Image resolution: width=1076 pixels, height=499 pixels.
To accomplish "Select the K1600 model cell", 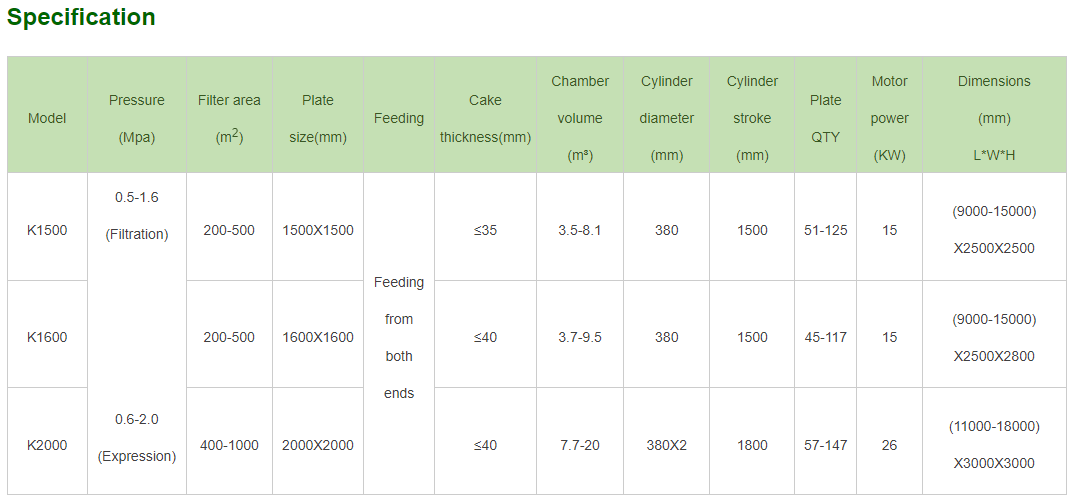I will [x=47, y=337].
